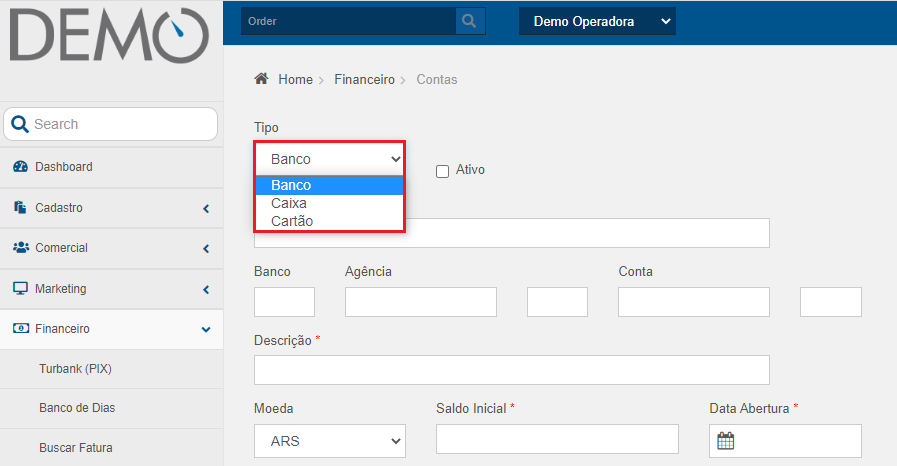The image size is (897, 466).
Task: Go to Home breadcrumb link
Action: click(x=295, y=79)
